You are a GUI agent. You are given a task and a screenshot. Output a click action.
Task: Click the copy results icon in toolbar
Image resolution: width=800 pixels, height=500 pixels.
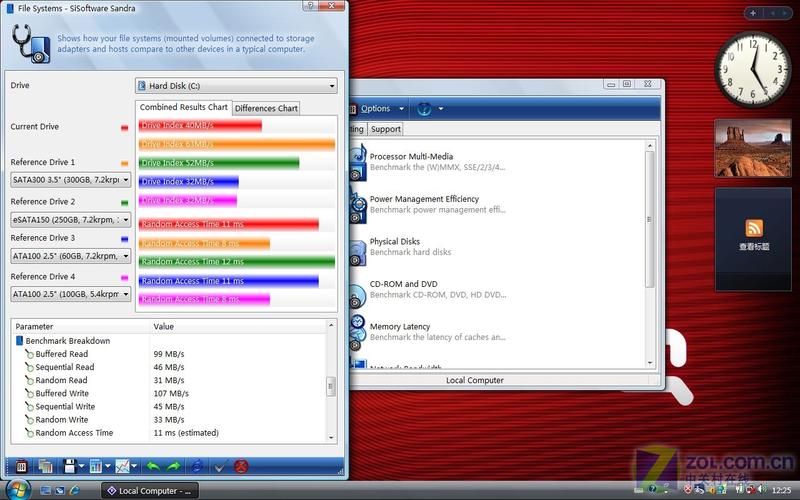[45, 466]
